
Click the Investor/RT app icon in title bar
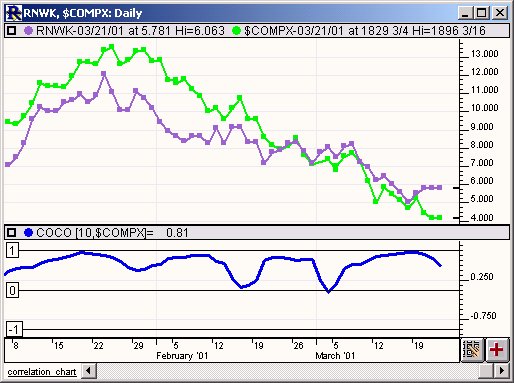[x=14, y=13]
